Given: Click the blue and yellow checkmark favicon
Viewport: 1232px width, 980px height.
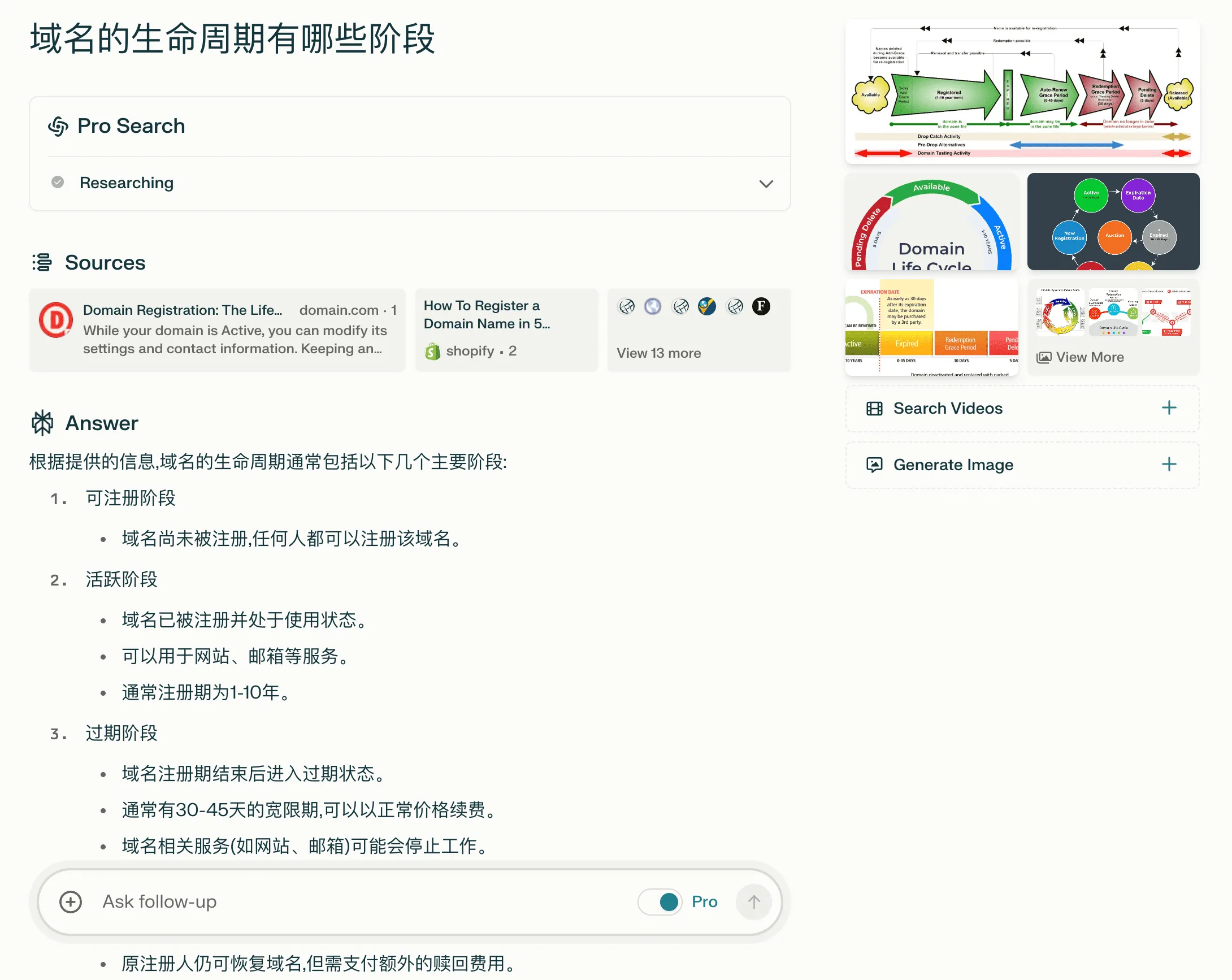Looking at the screenshot, I should [706, 306].
